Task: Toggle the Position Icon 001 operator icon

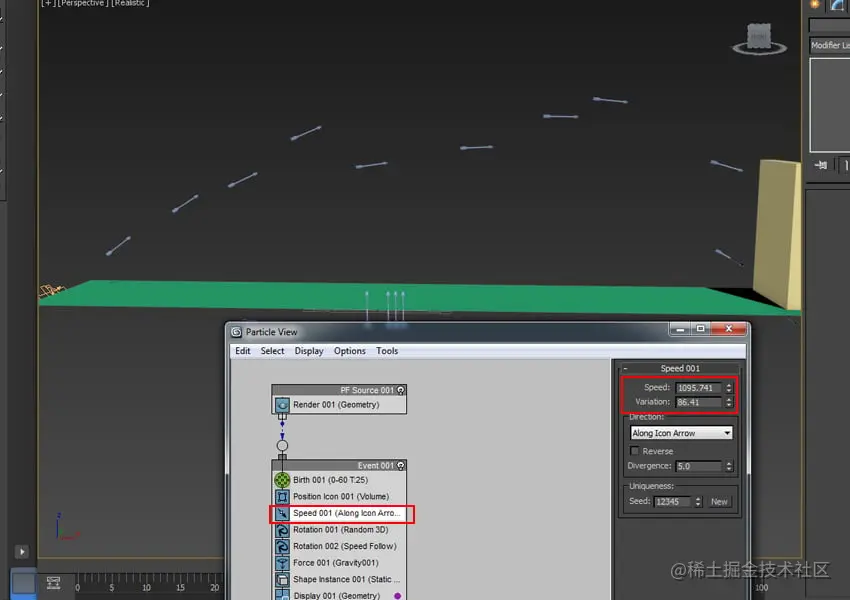Action: [282, 496]
